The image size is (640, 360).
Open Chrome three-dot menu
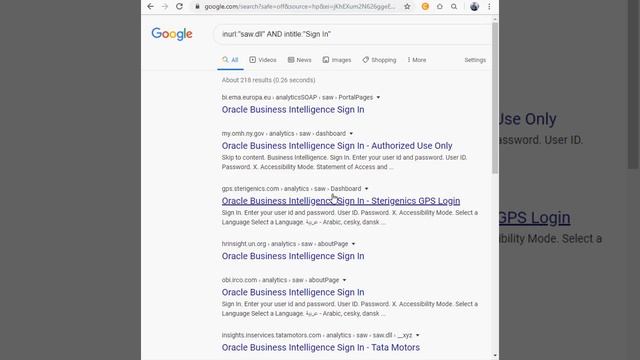coord(489,7)
